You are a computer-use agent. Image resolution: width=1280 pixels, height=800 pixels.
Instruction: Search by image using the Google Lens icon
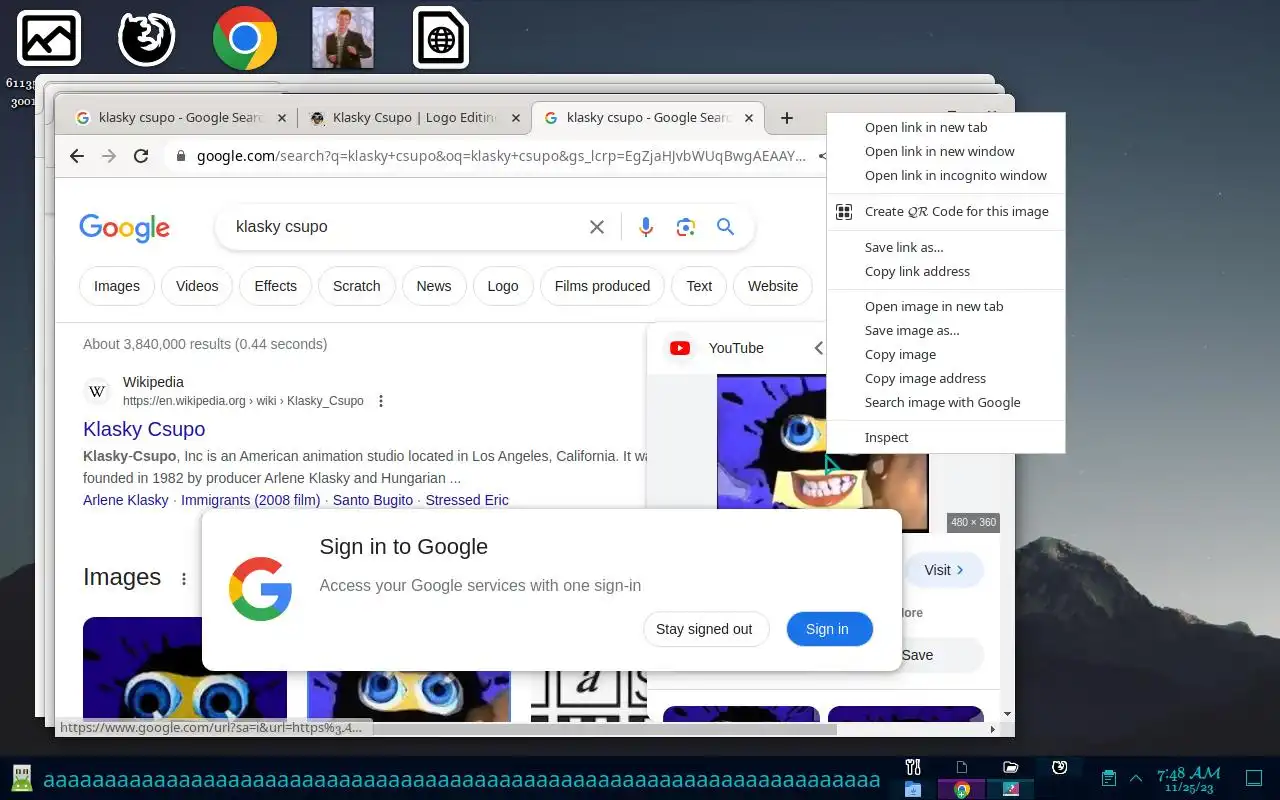click(x=685, y=227)
